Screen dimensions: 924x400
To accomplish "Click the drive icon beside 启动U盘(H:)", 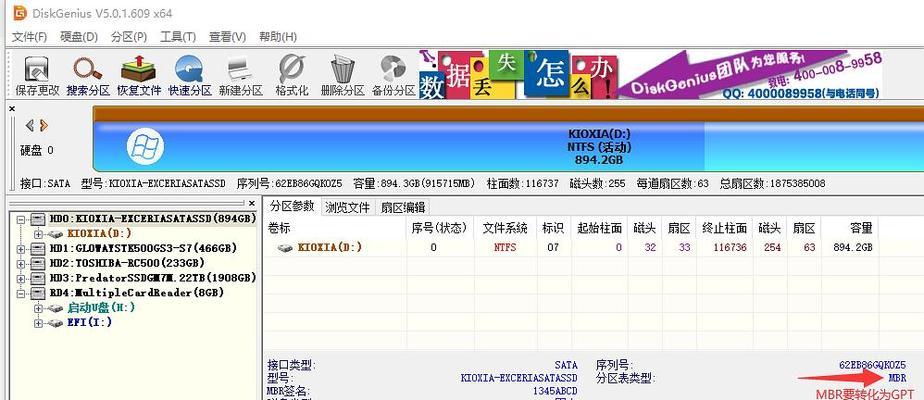I will pyautogui.click(x=55, y=308).
